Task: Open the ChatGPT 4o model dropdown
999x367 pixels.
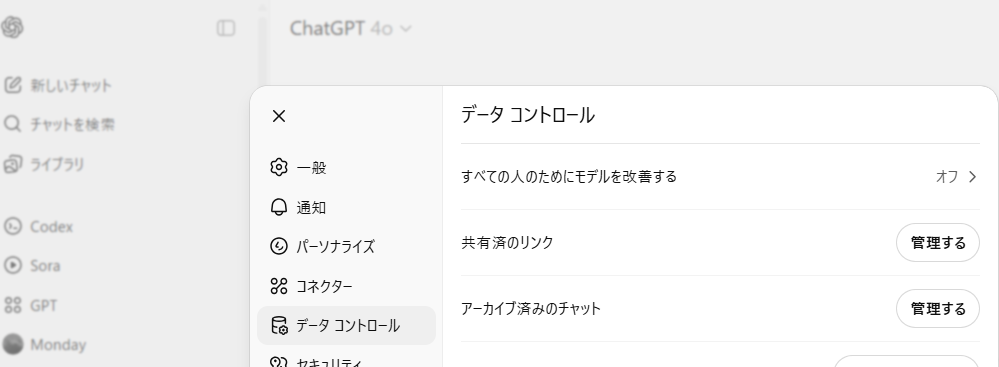Action: [350, 29]
